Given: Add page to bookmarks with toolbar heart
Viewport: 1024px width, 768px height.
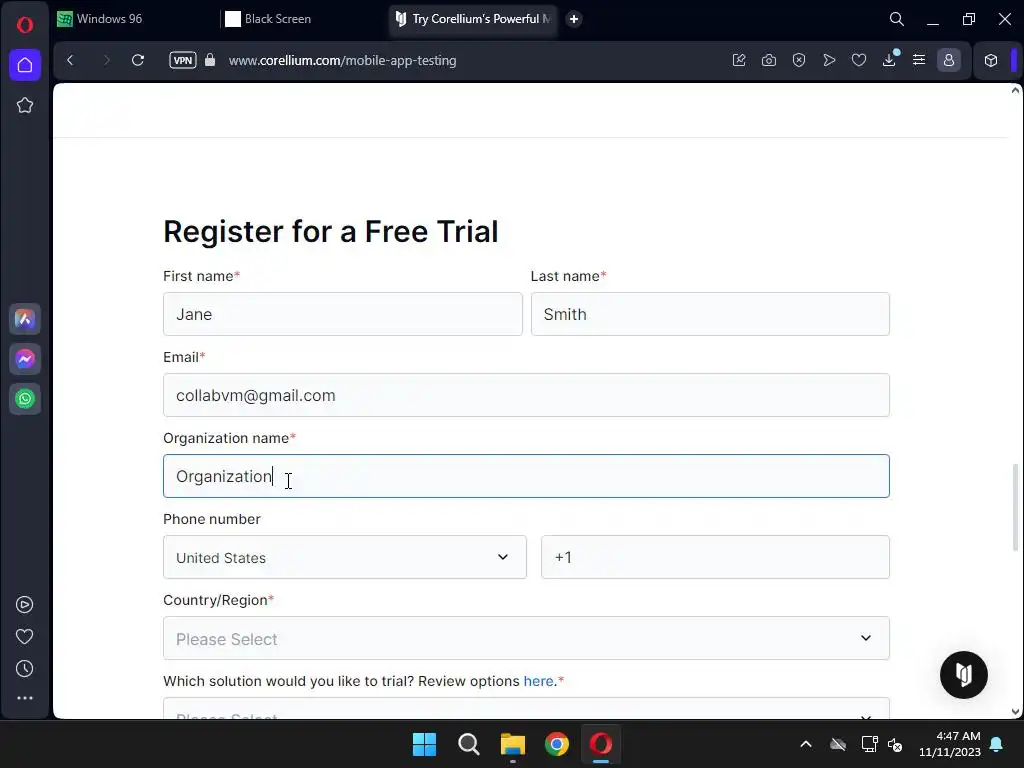Looking at the screenshot, I should coord(859,60).
